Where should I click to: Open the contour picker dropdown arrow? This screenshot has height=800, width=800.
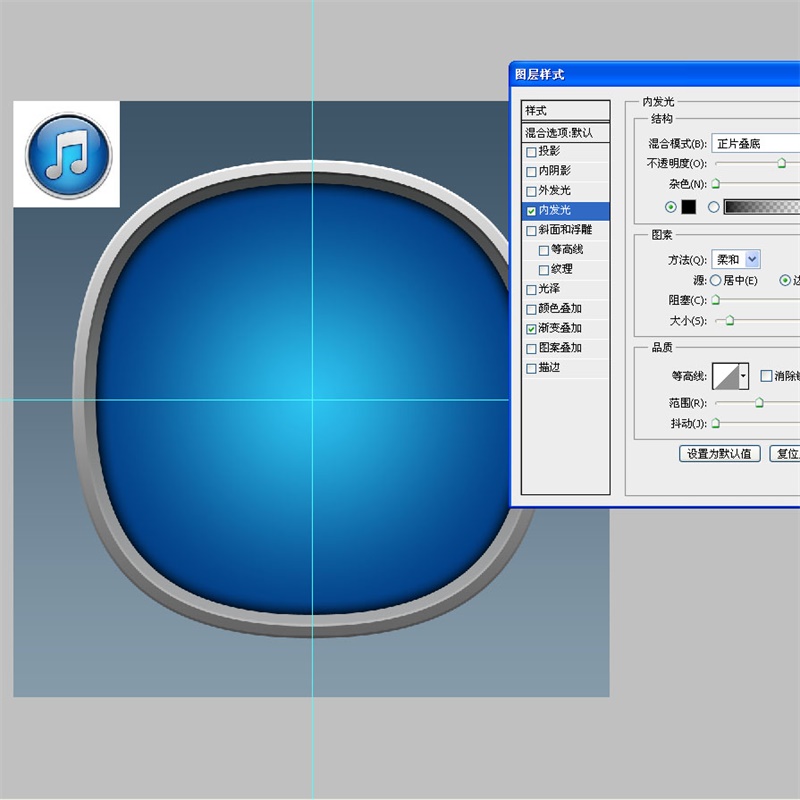click(744, 377)
